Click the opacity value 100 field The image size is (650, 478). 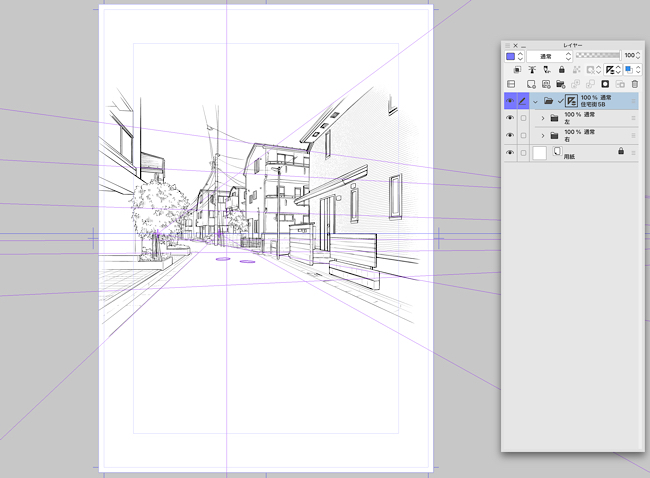[629, 55]
